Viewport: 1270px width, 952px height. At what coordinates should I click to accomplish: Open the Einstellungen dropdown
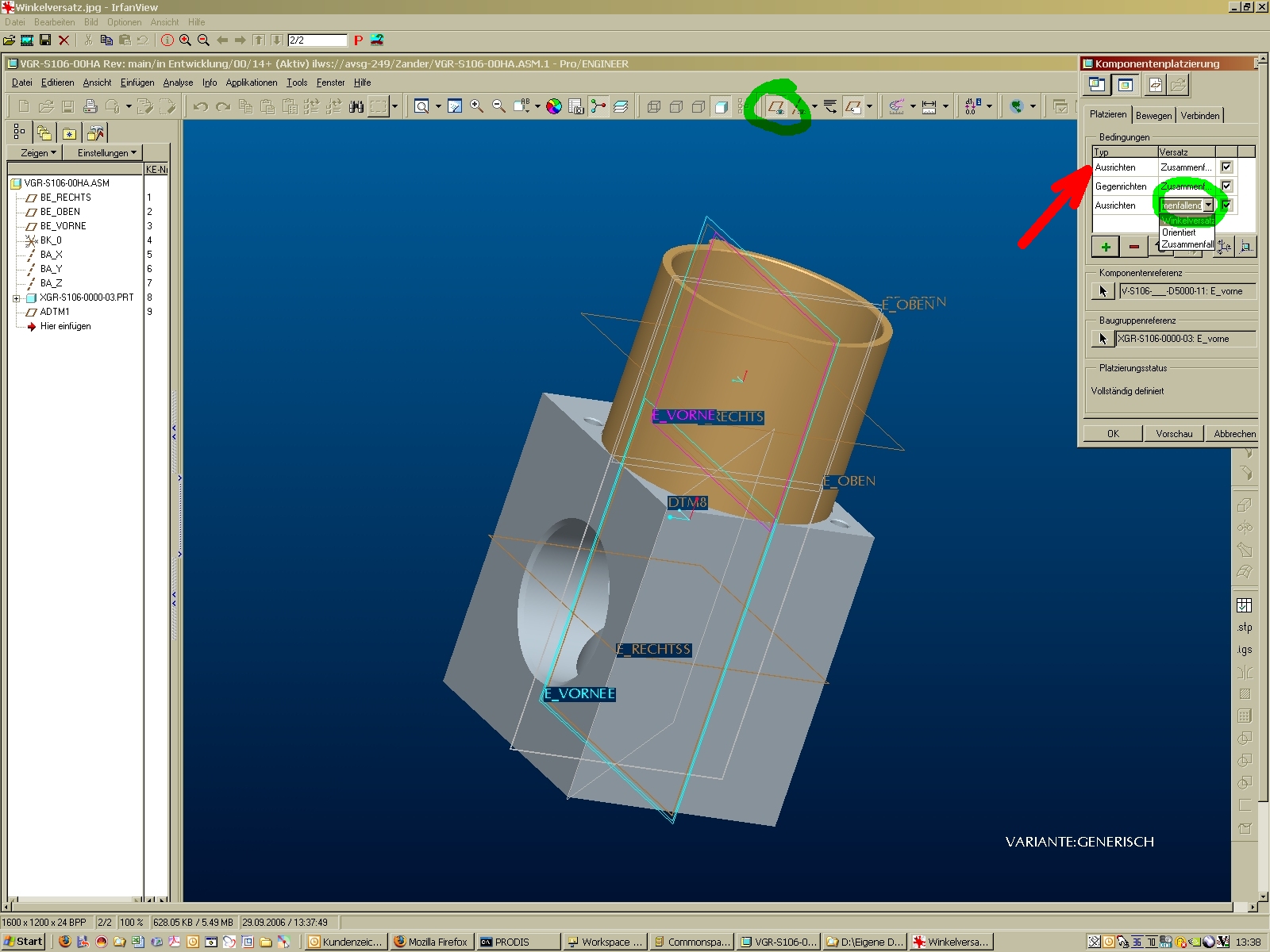(x=106, y=153)
